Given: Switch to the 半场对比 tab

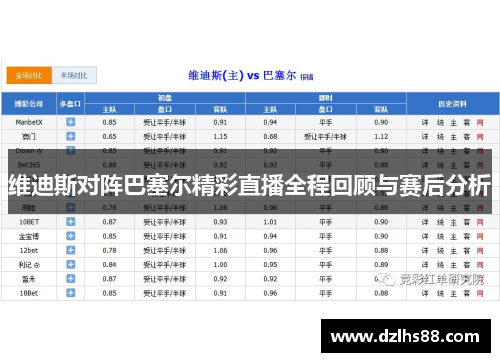Looking at the screenshot, I should point(74,75).
